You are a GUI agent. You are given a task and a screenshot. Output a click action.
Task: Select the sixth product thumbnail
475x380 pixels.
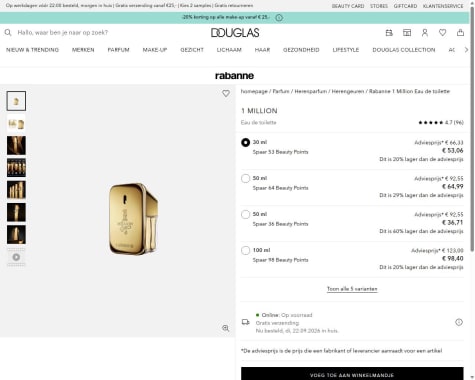tap(16, 212)
